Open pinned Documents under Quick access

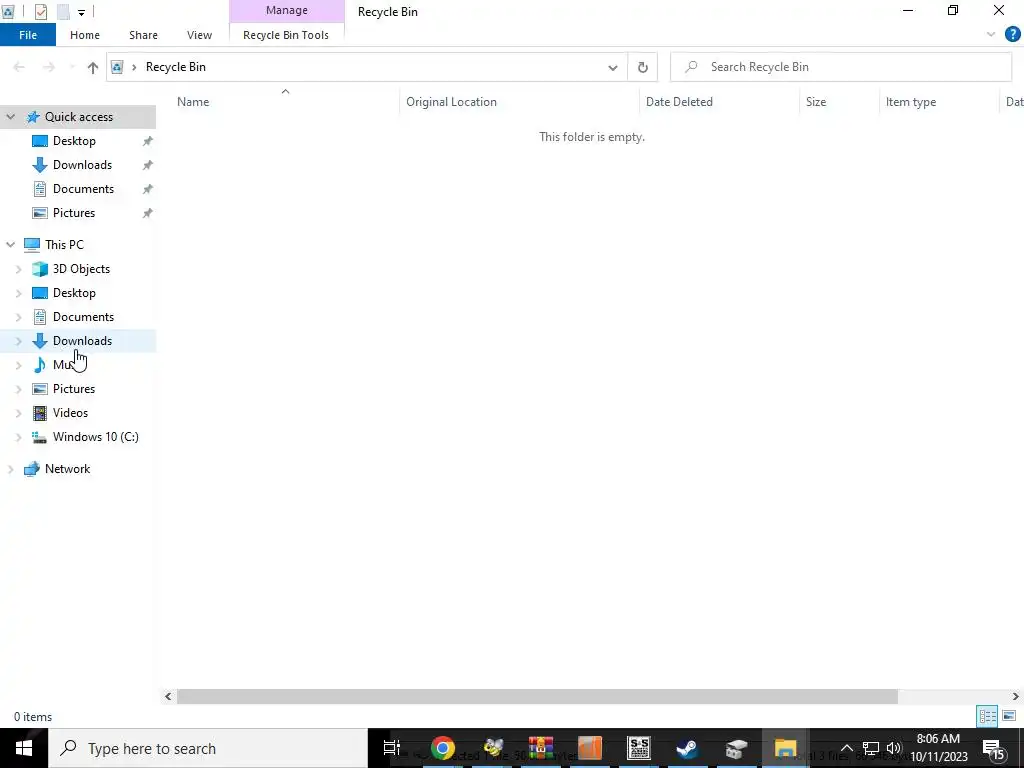click(83, 189)
